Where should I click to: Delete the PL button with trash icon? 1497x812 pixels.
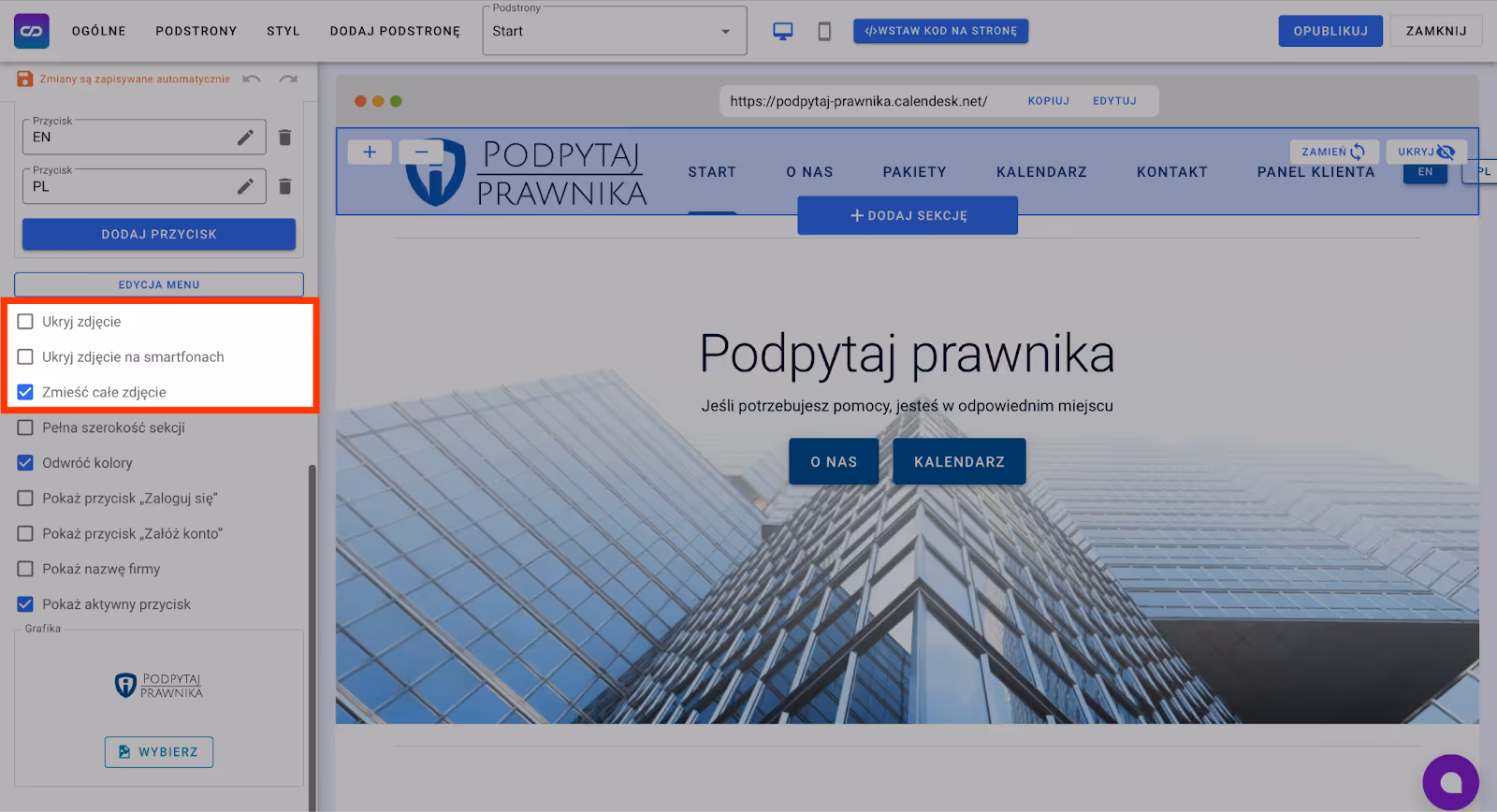click(285, 186)
